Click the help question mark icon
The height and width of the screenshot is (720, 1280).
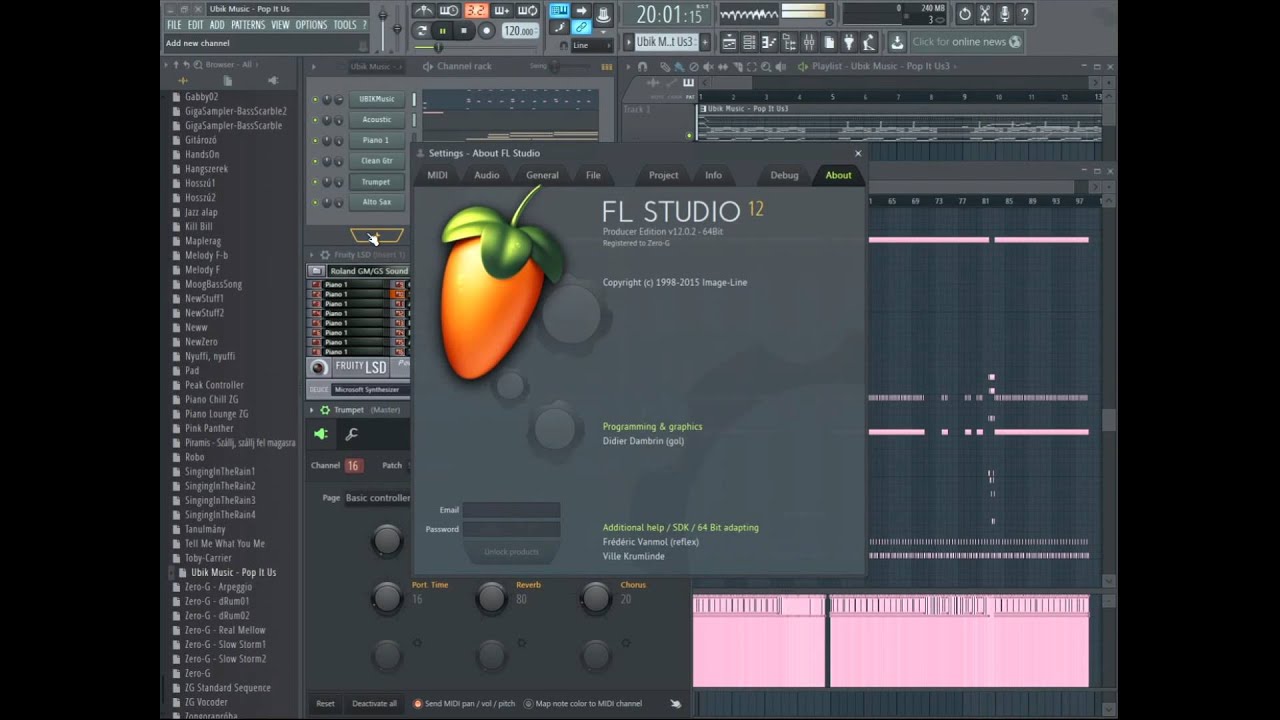click(1025, 14)
